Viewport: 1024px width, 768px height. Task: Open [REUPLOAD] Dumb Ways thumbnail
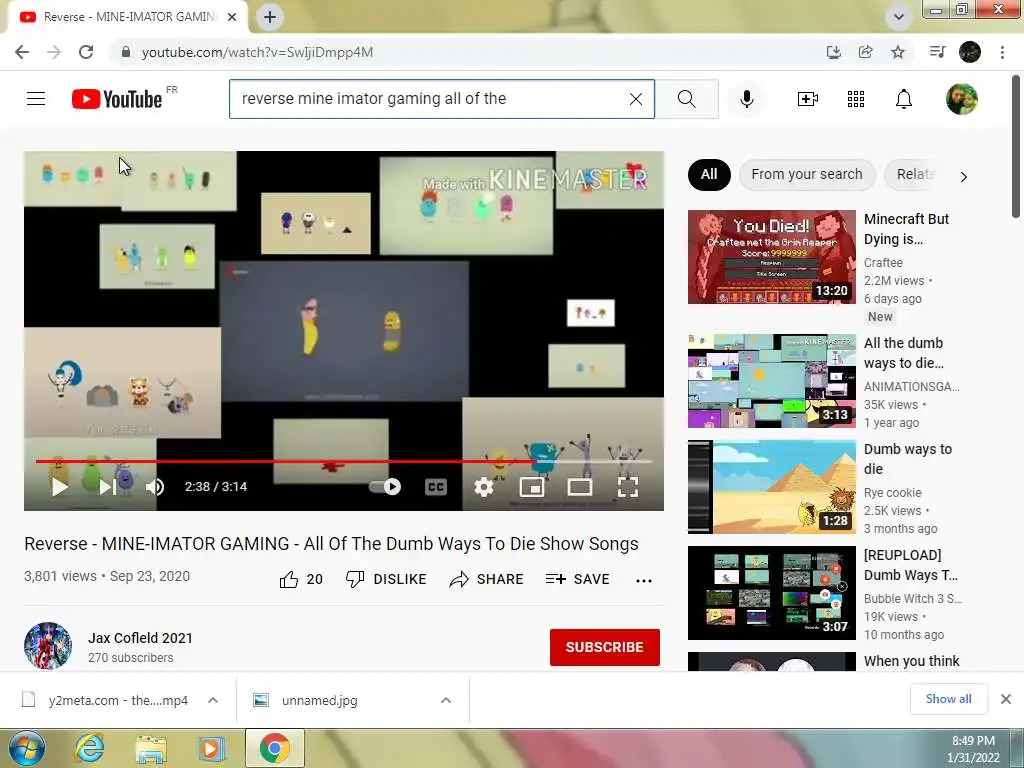click(x=771, y=593)
